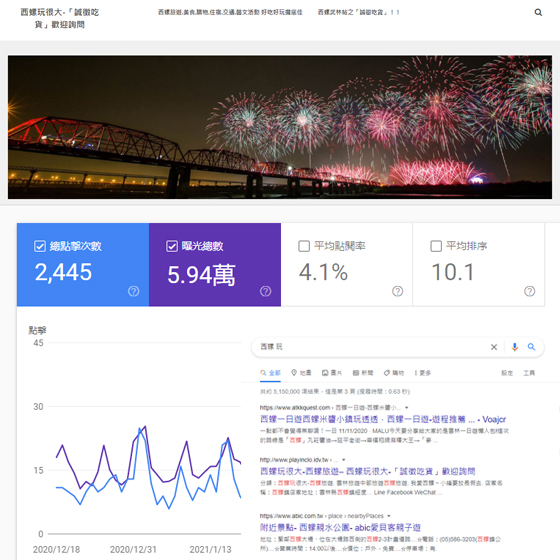
Task: Expand the abic.com.tw result dropdown arrow
Action: click(389, 516)
